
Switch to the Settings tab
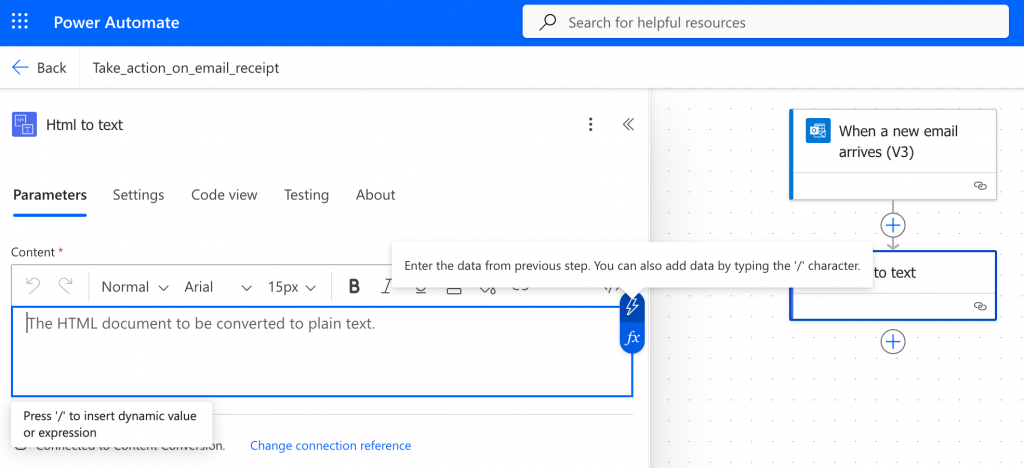(138, 195)
